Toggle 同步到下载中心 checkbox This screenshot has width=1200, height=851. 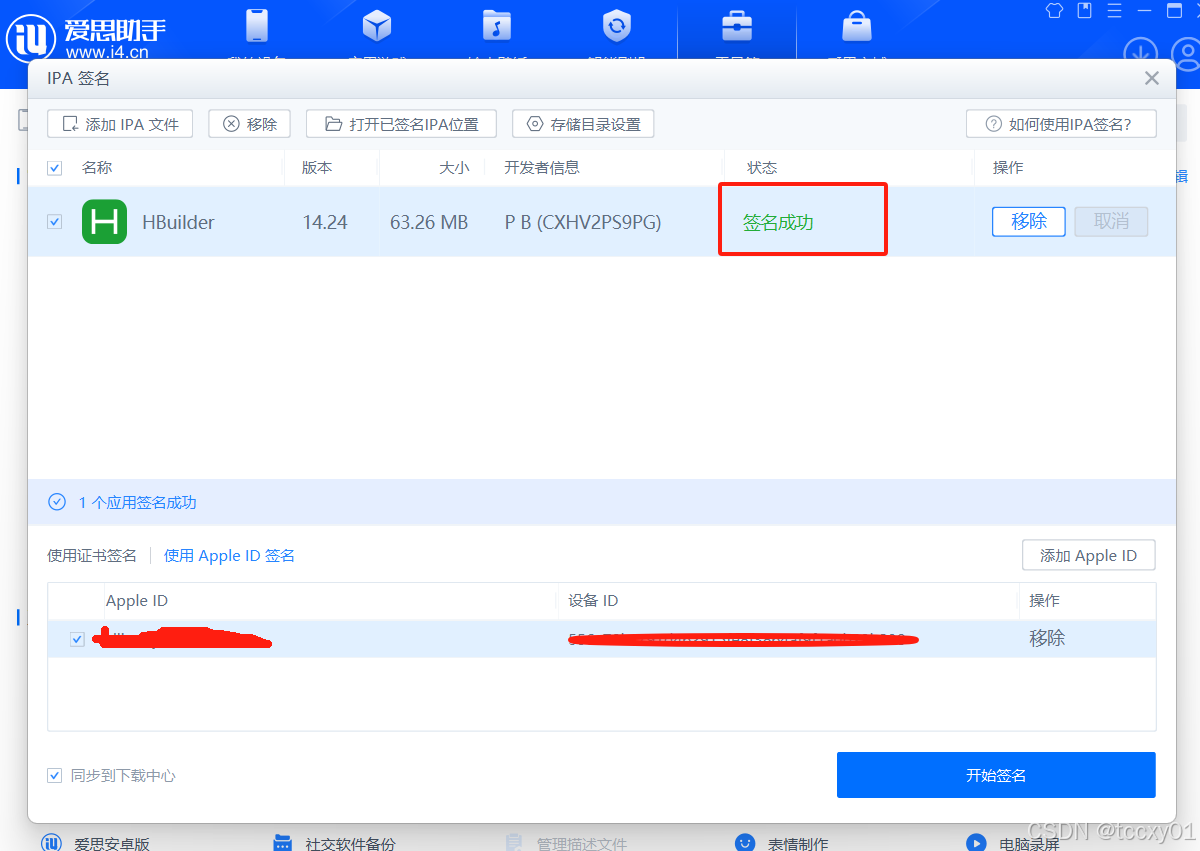click(x=55, y=775)
